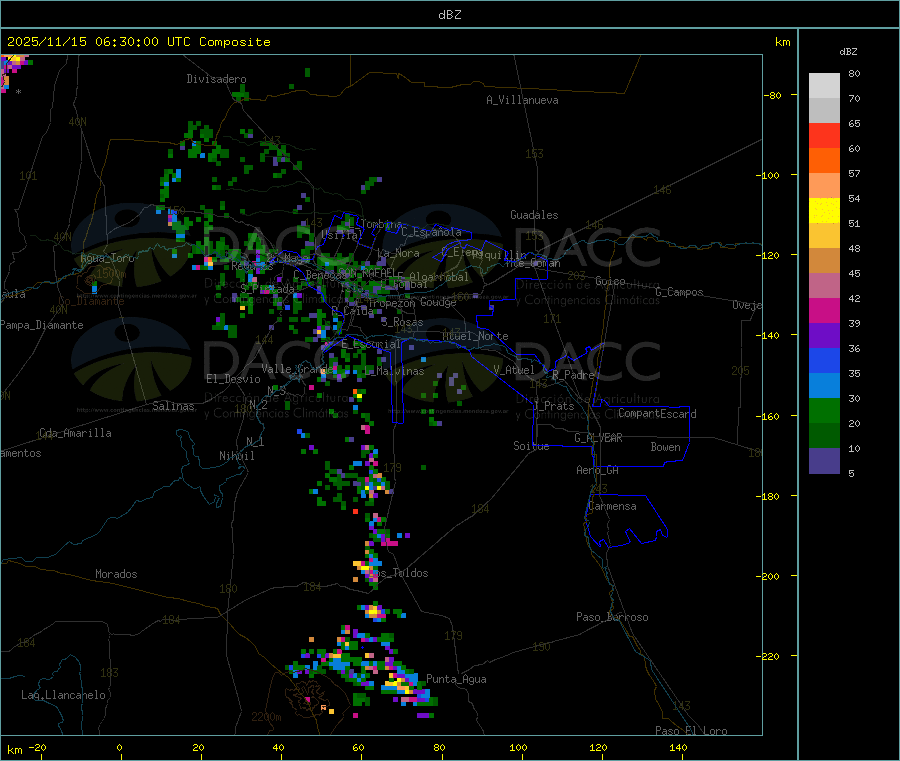The height and width of the screenshot is (761, 900).
Task: Click the purple 36-39 dBZ legend swatch
Action: coord(824,335)
